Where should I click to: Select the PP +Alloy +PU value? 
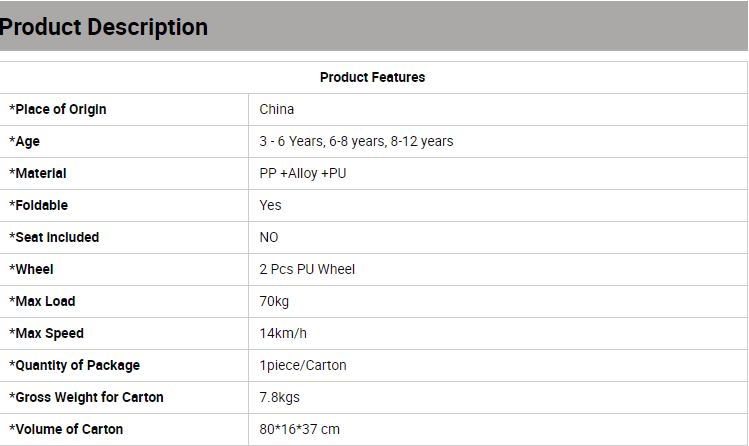click(303, 173)
